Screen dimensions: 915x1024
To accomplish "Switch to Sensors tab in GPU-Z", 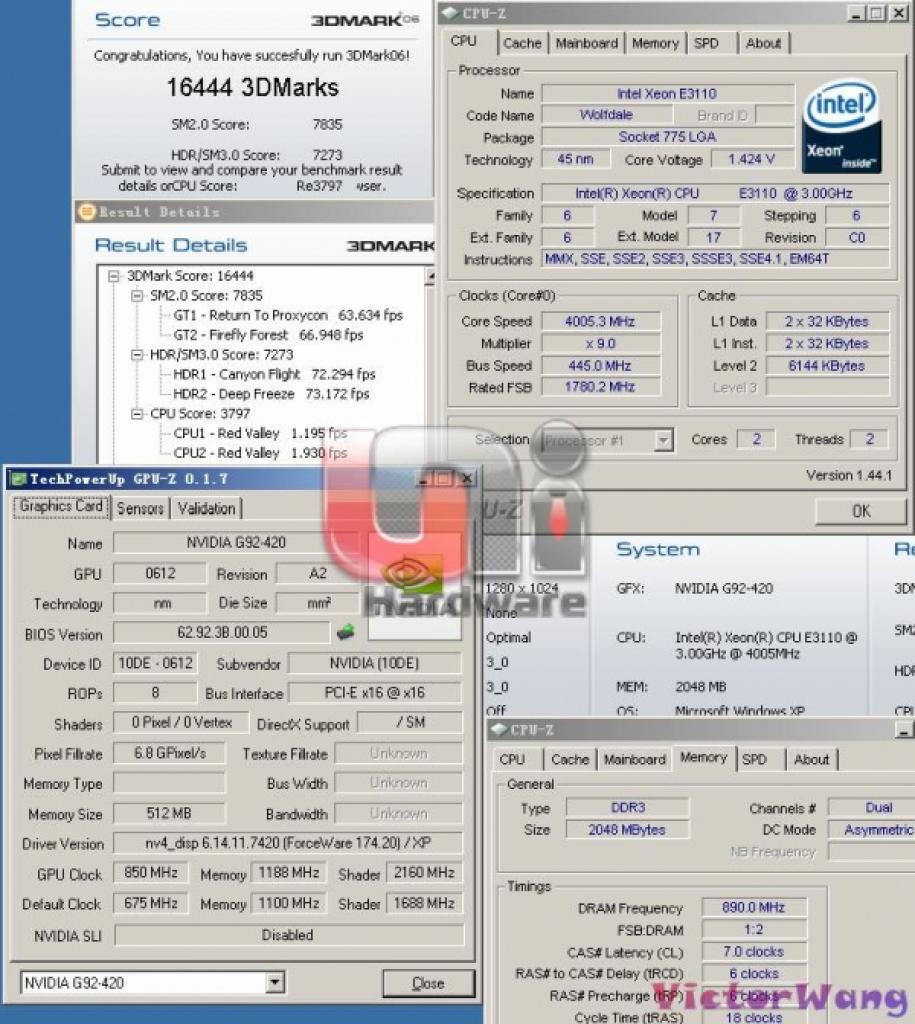I will [140, 508].
